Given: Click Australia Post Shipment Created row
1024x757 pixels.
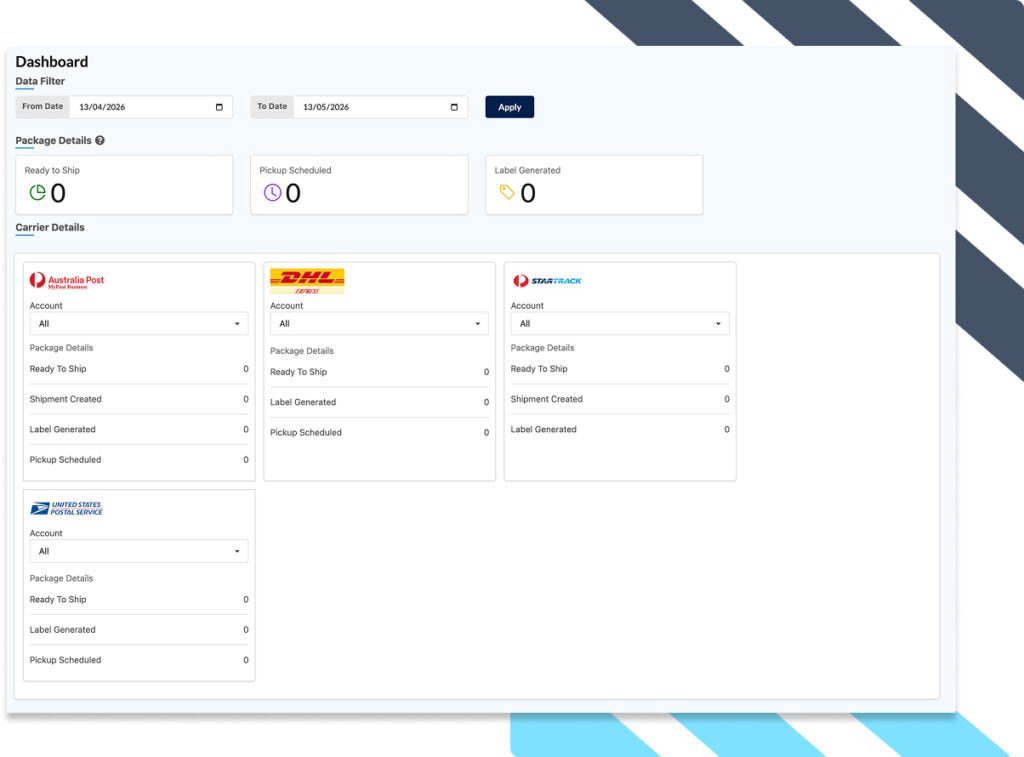Looking at the screenshot, I should click(139, 399).
